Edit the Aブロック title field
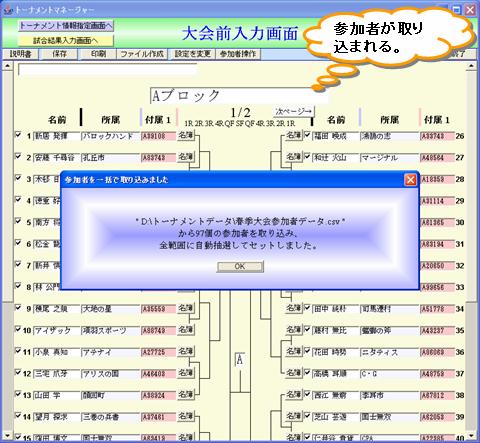This screenshot has height=443, width=480. point(238,96)
